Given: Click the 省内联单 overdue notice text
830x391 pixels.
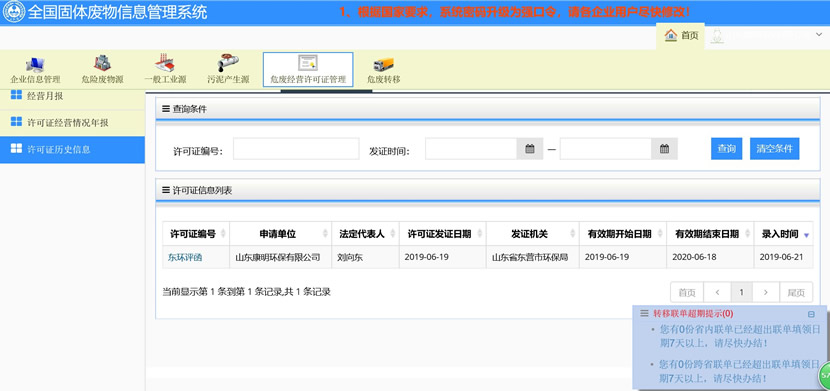Looking at the screenshot, I should coord(739,336).
